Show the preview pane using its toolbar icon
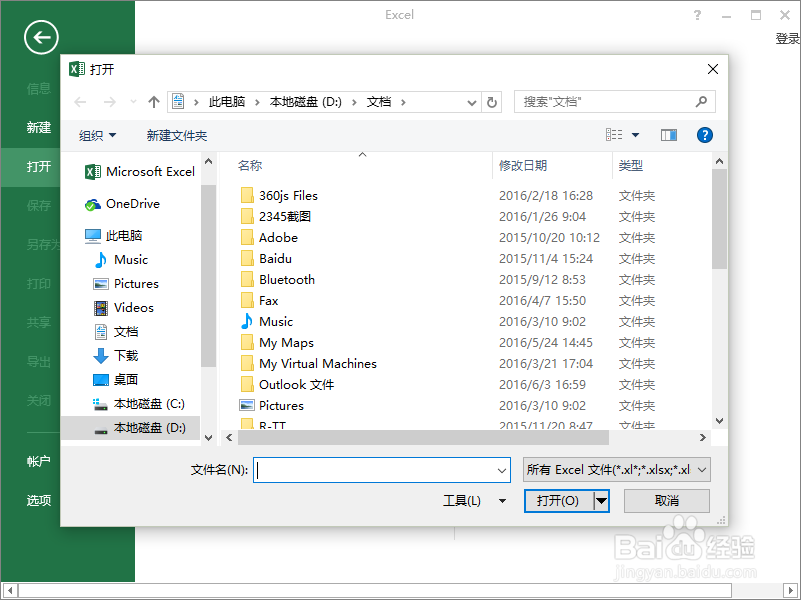The width and height of the screenshot is (801, 600). pos(670,135)
